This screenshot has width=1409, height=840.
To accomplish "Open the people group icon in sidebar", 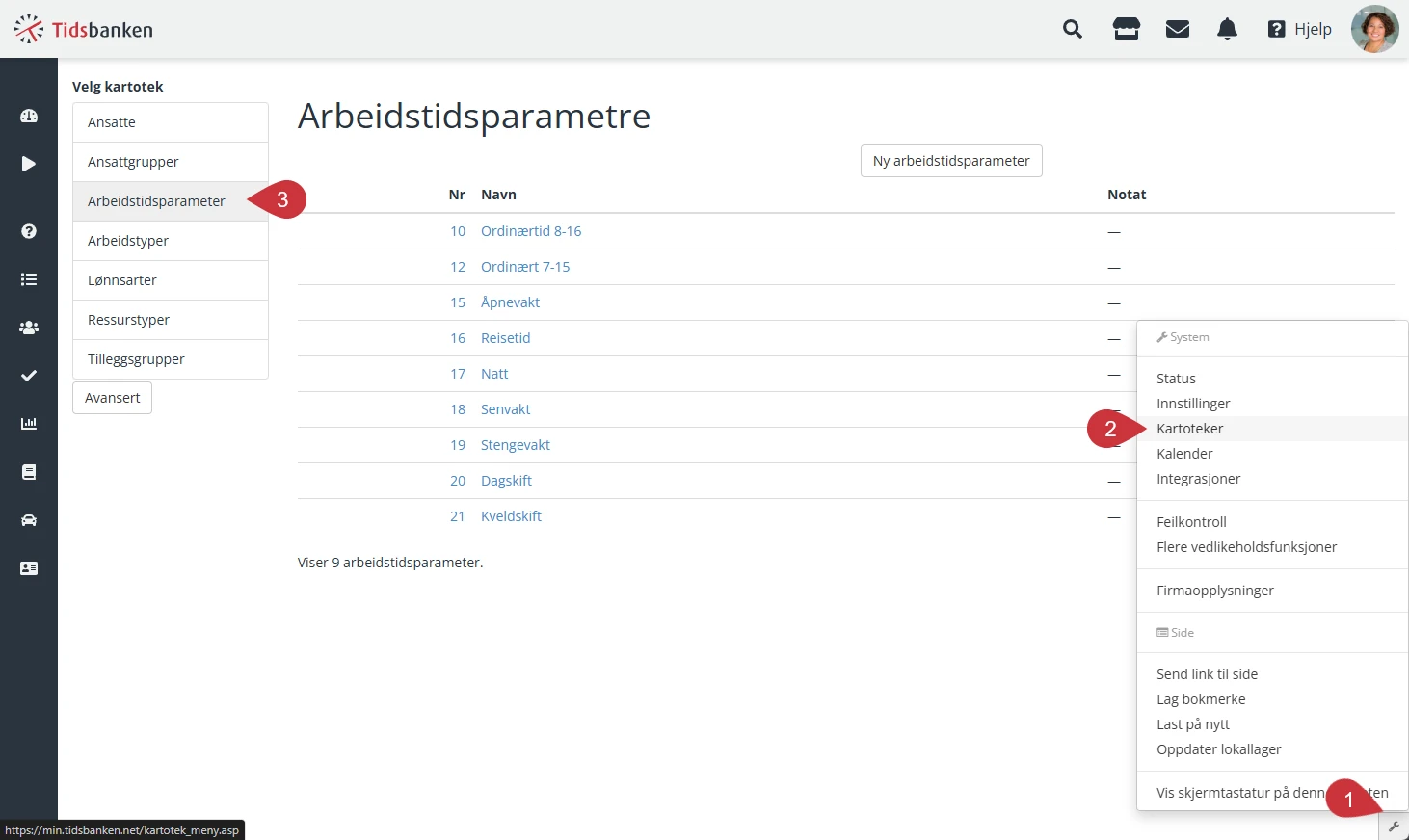I will tap(29, 328).
